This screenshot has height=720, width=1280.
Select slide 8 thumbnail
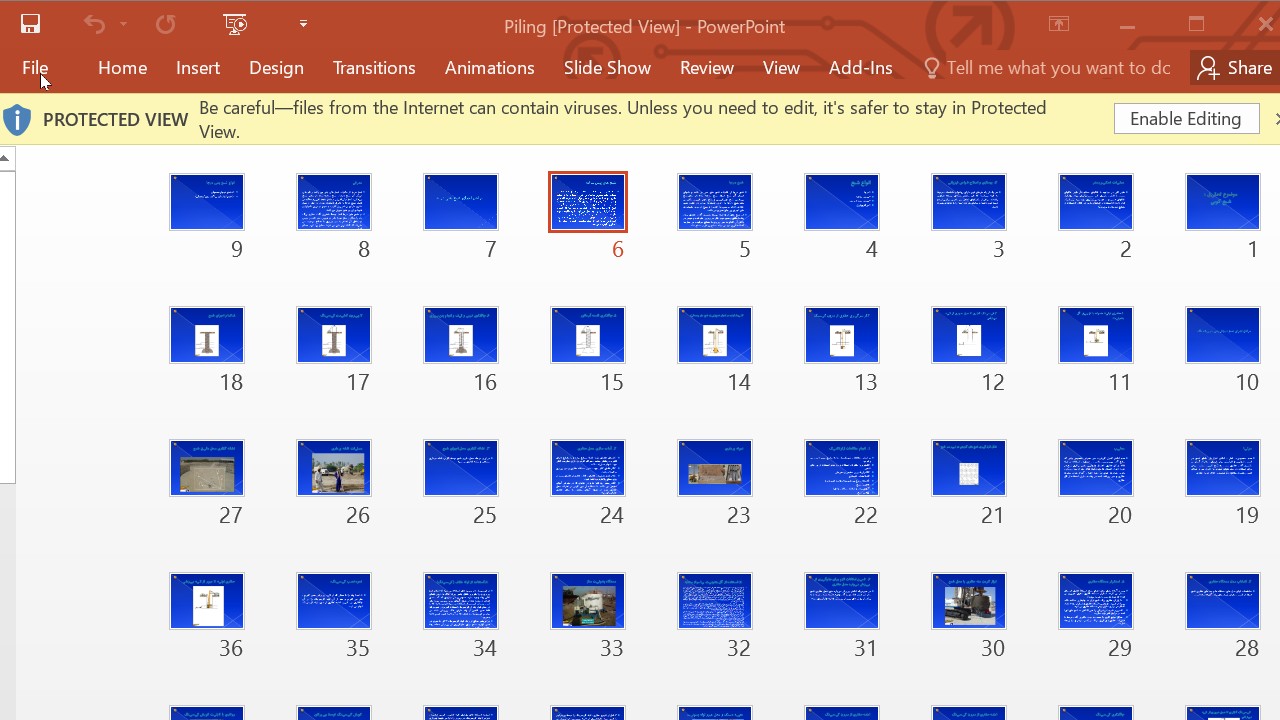[x=334, y=202]
